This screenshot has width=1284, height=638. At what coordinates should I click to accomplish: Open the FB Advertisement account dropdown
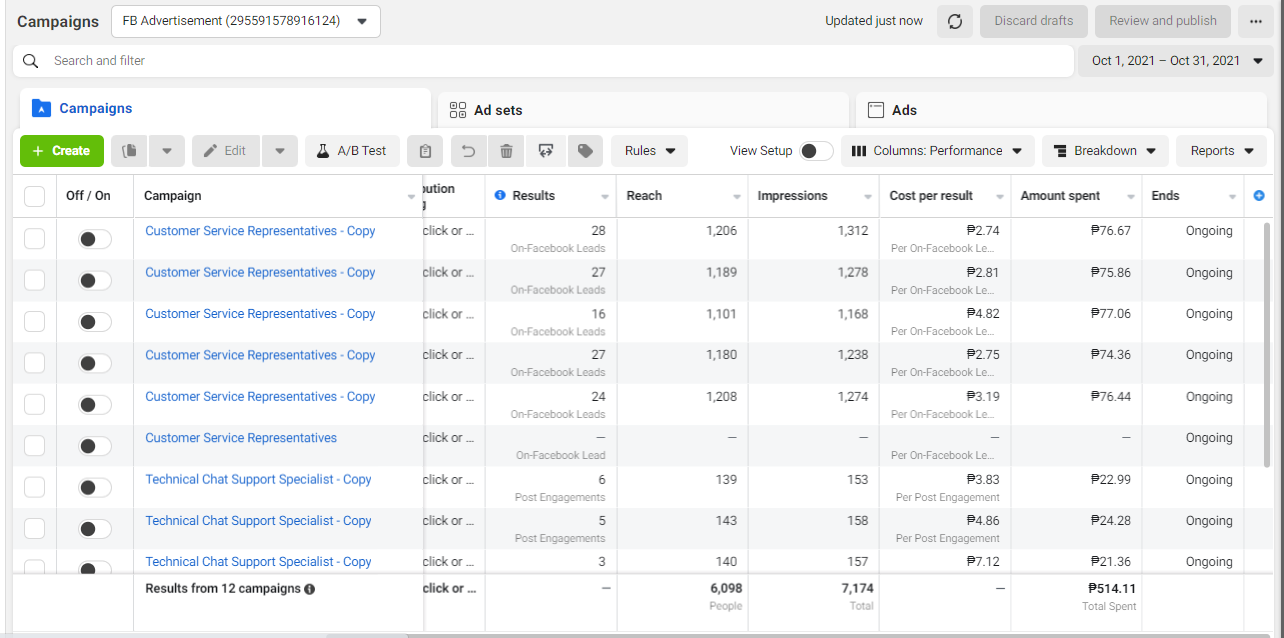245,21
